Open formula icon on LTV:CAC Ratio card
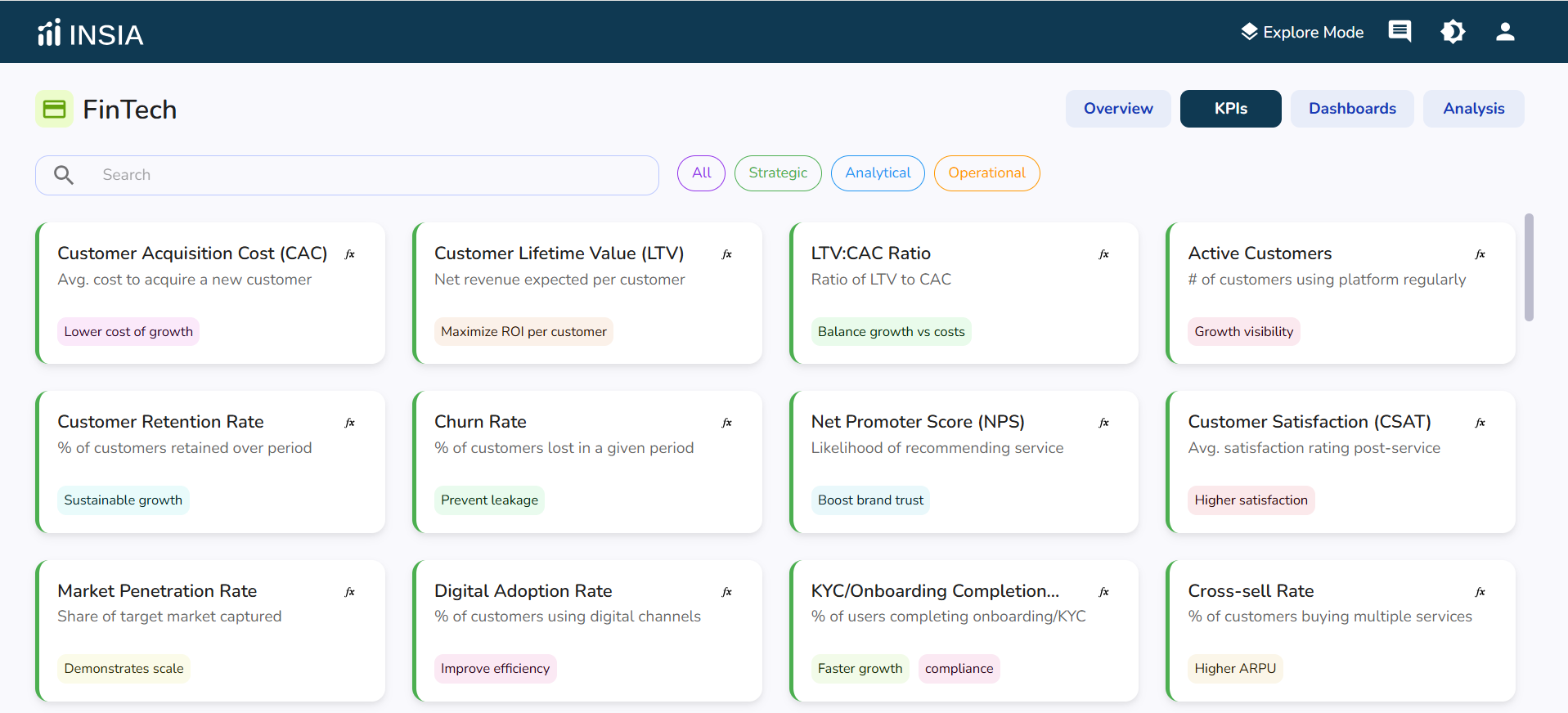The width and height of the screenshot is (1568, 713). coord(1104,254)
